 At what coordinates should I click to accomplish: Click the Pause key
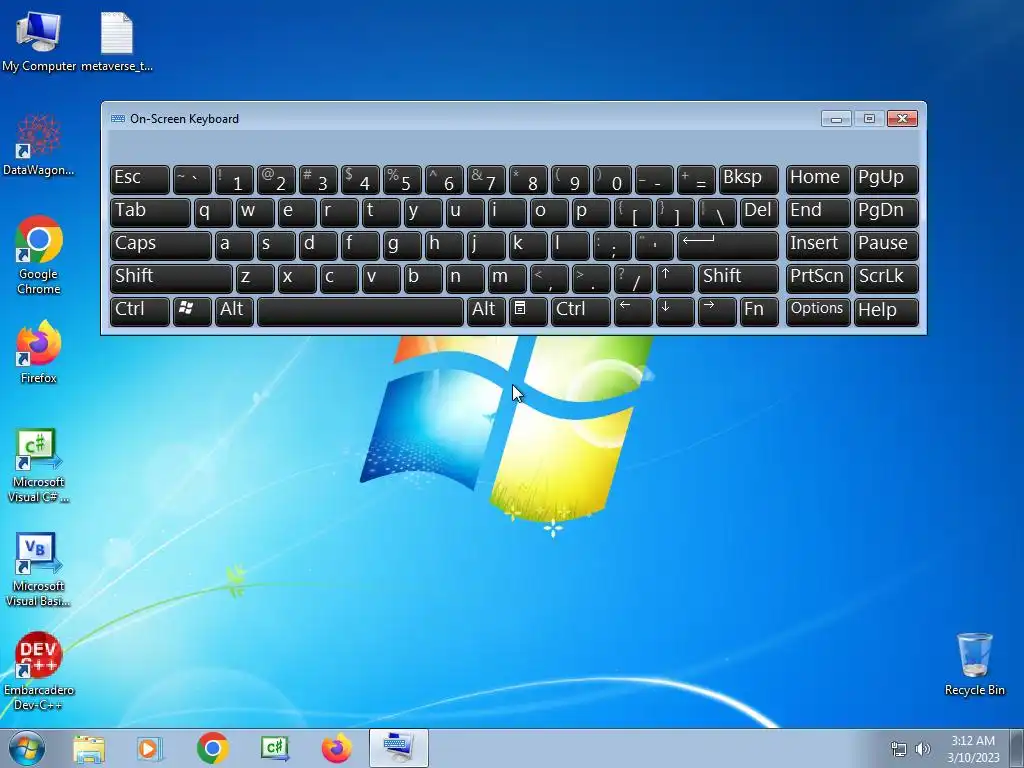coord(886,245)
